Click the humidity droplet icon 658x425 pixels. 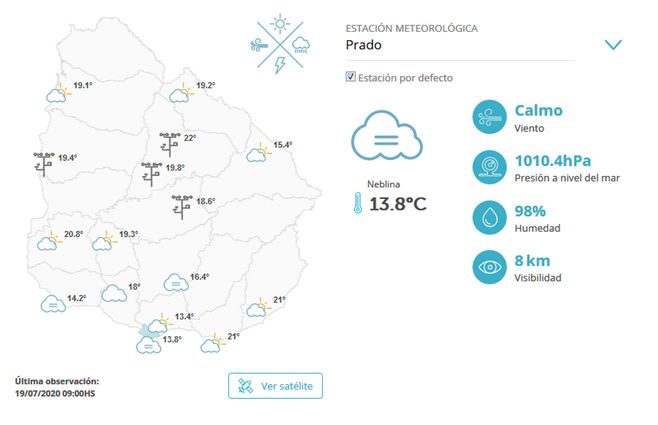coord(490,217)
